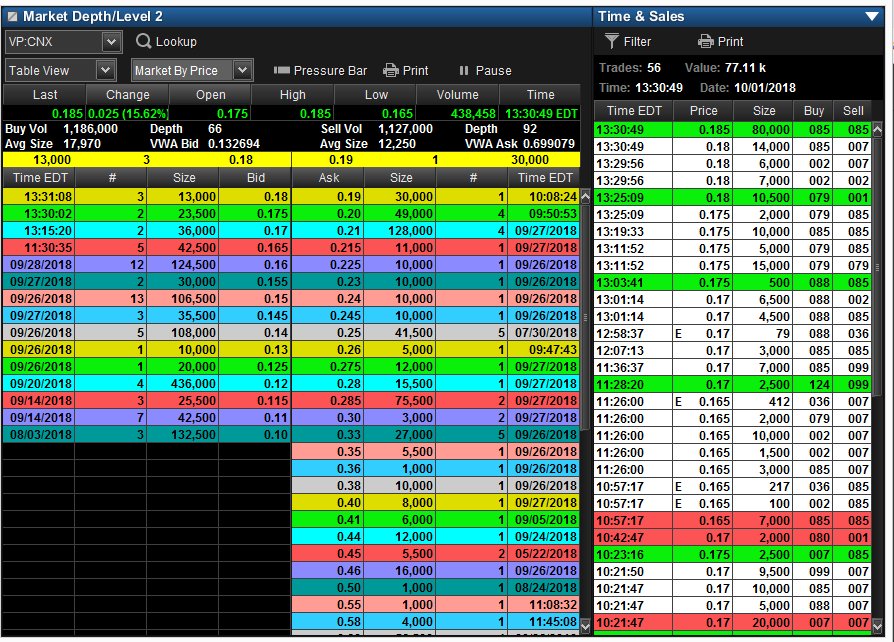Click the VWA Ask 0.699079 value
This screenshot has width=894, height=642.
548,144
